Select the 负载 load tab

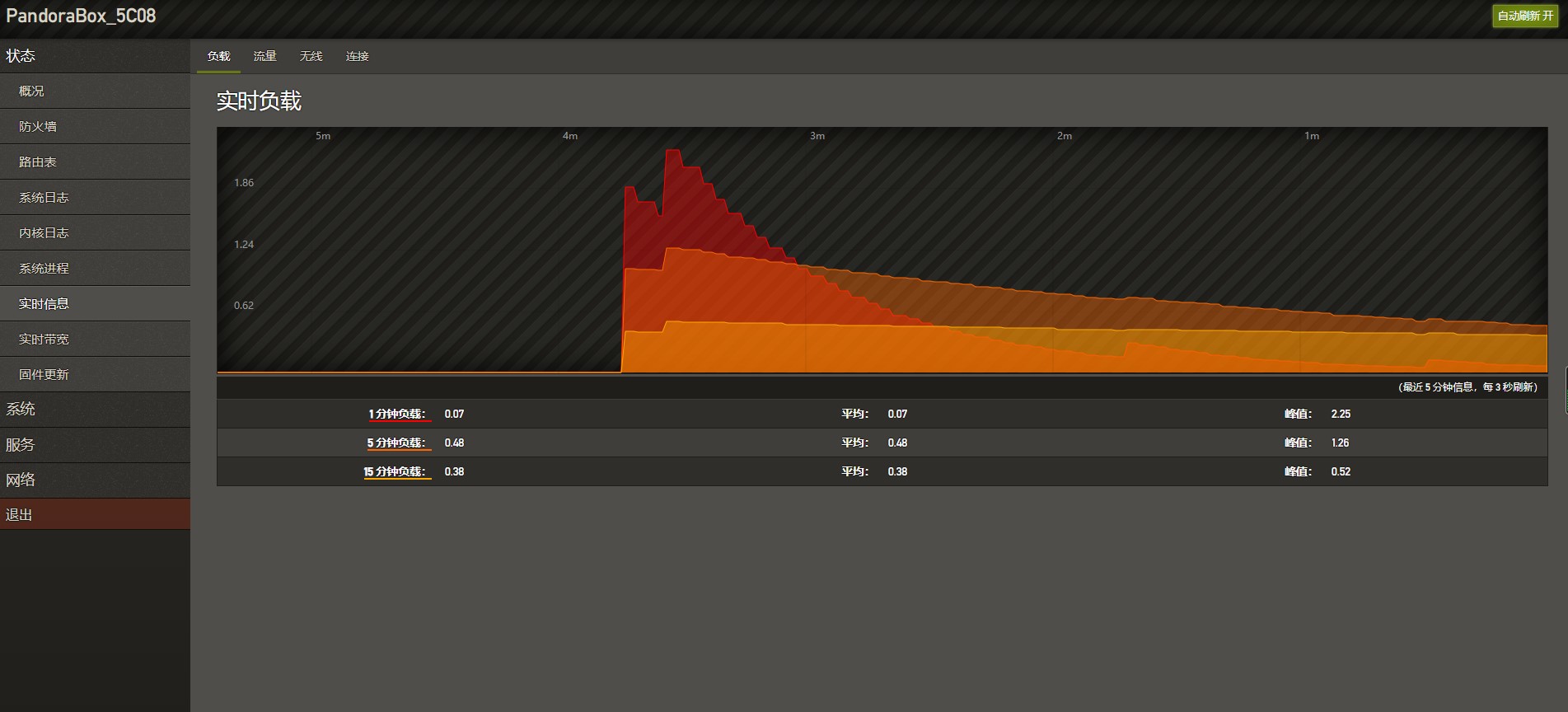coord(218,56)
